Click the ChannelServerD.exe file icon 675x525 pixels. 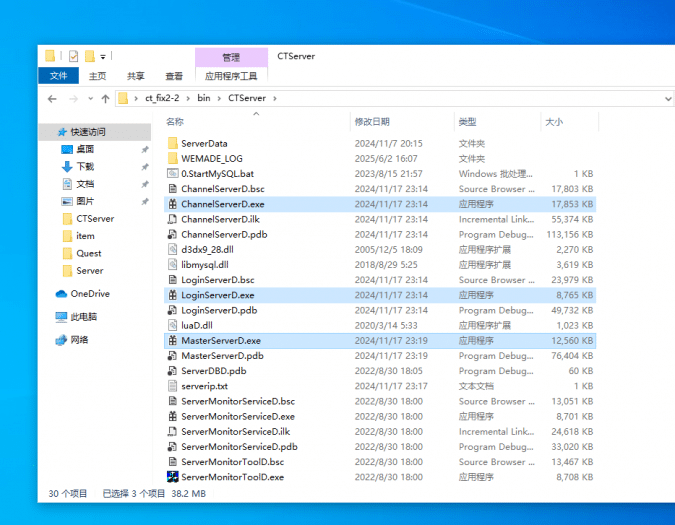[x=172, y=204]
